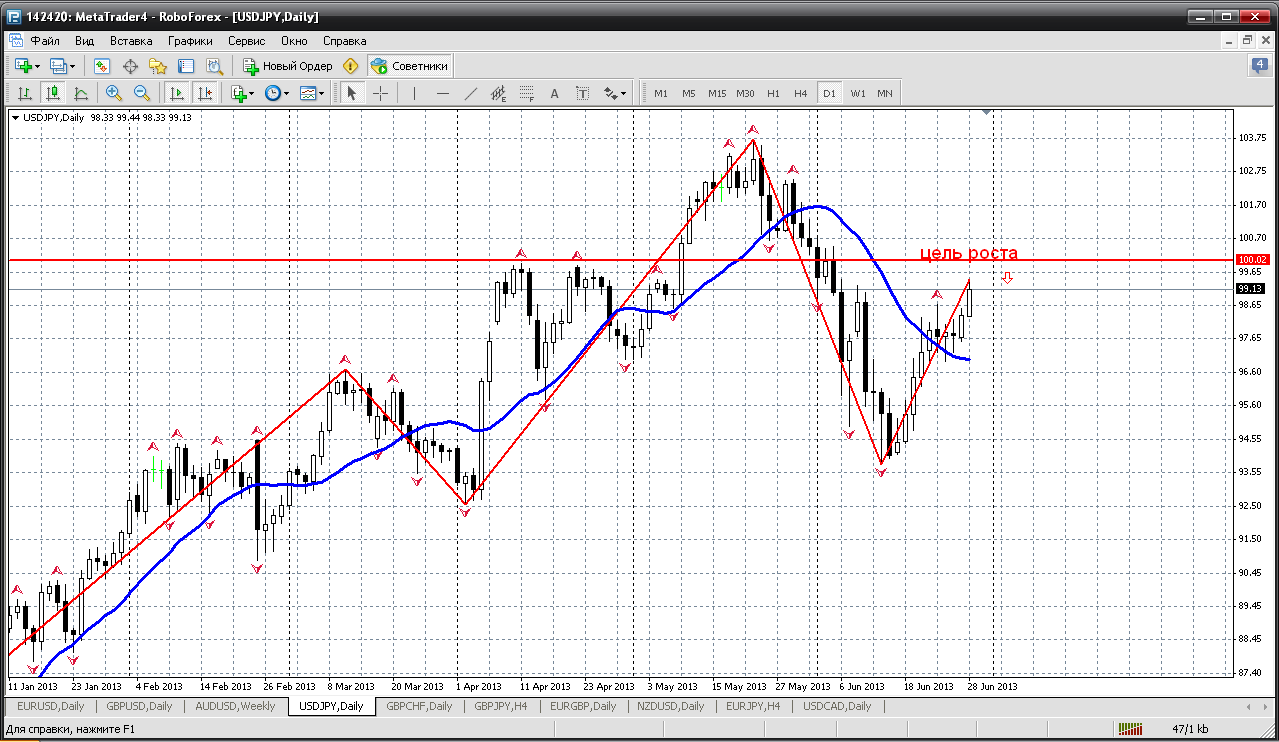1279x742 pixels.
Task: Click the connection status bars icon
Action: (1130, 729)
